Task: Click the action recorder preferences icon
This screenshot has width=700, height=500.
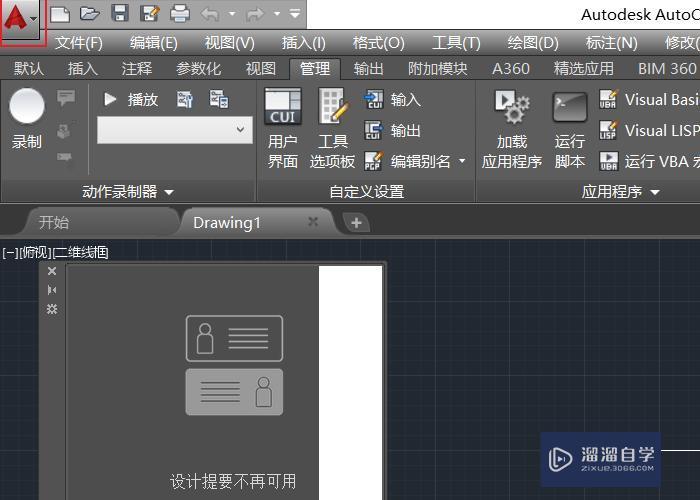Action: click(x=185, y=99)
